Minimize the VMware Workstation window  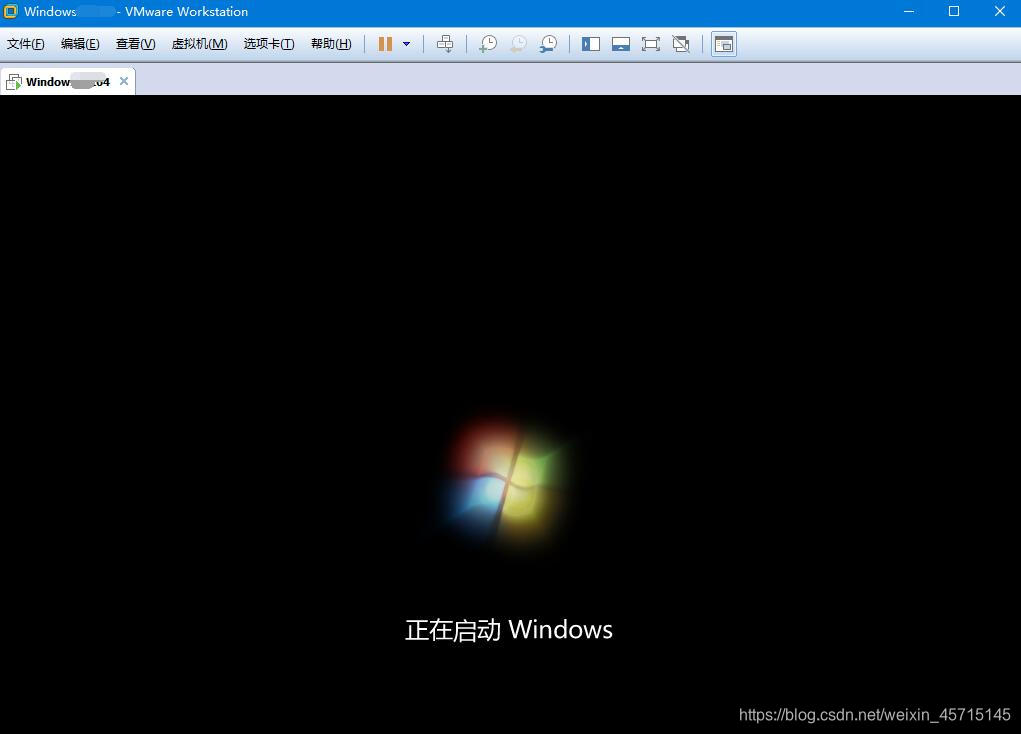(909, 11)
